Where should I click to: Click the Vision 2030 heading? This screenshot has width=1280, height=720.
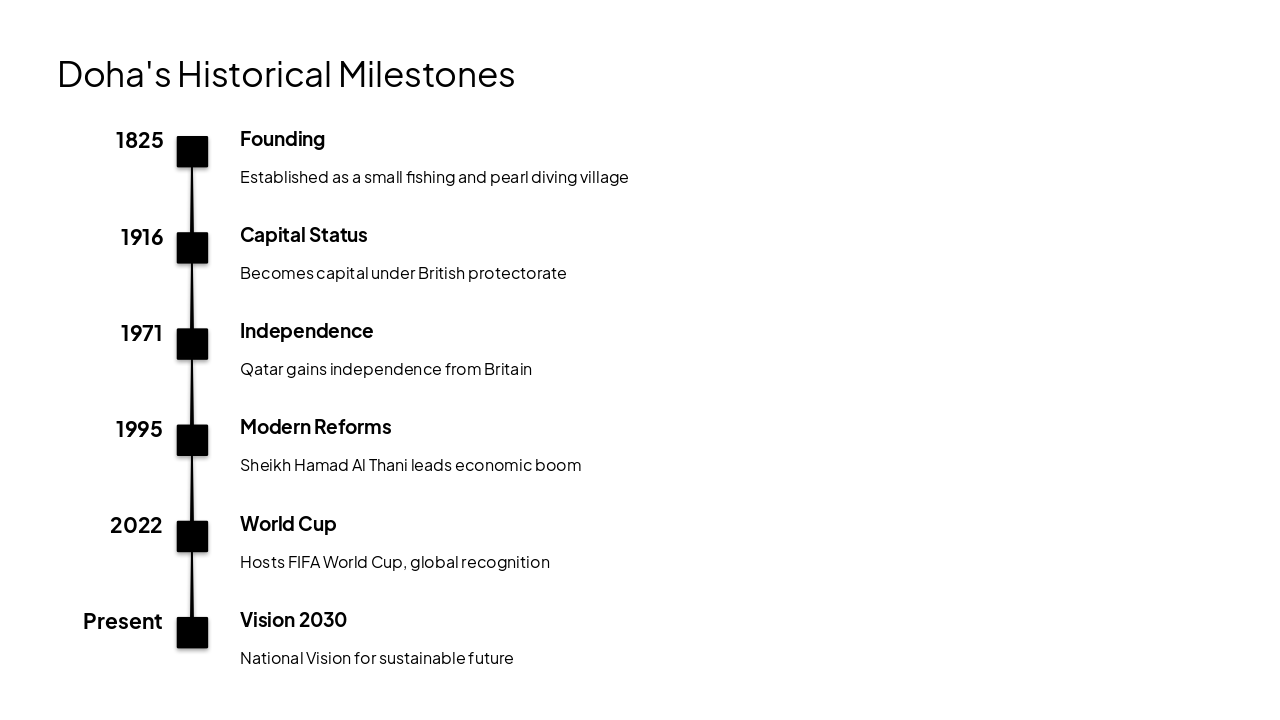(293, 620)
